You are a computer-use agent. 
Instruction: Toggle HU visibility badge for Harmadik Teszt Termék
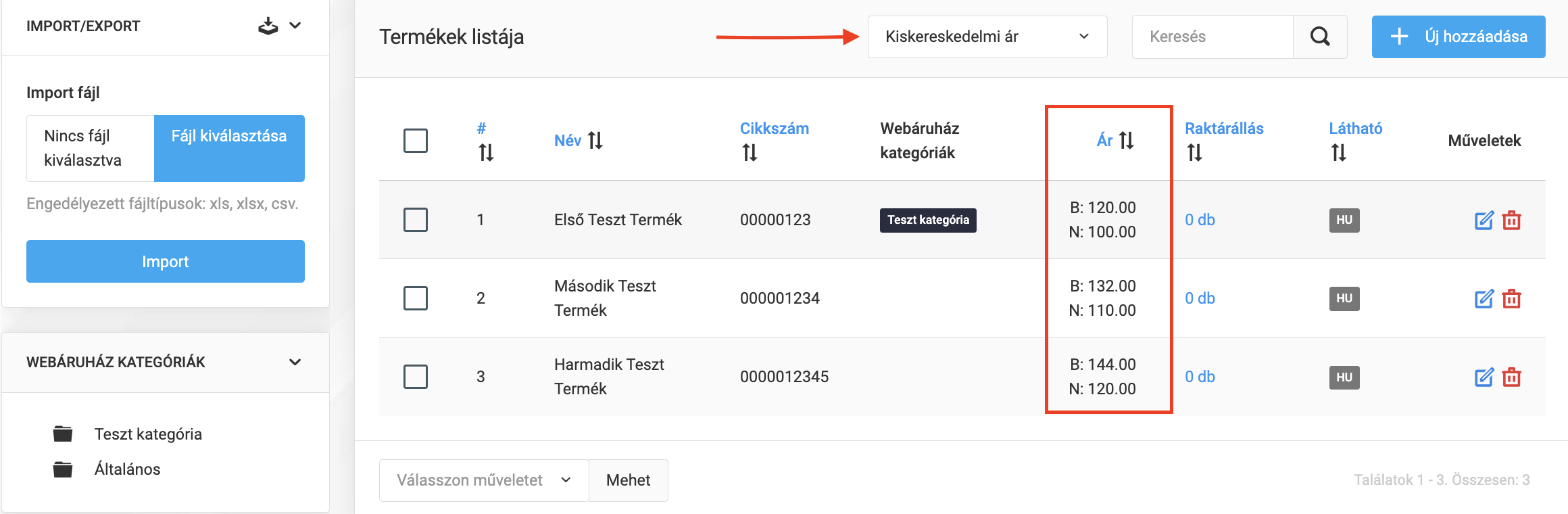click(1344, 377)
